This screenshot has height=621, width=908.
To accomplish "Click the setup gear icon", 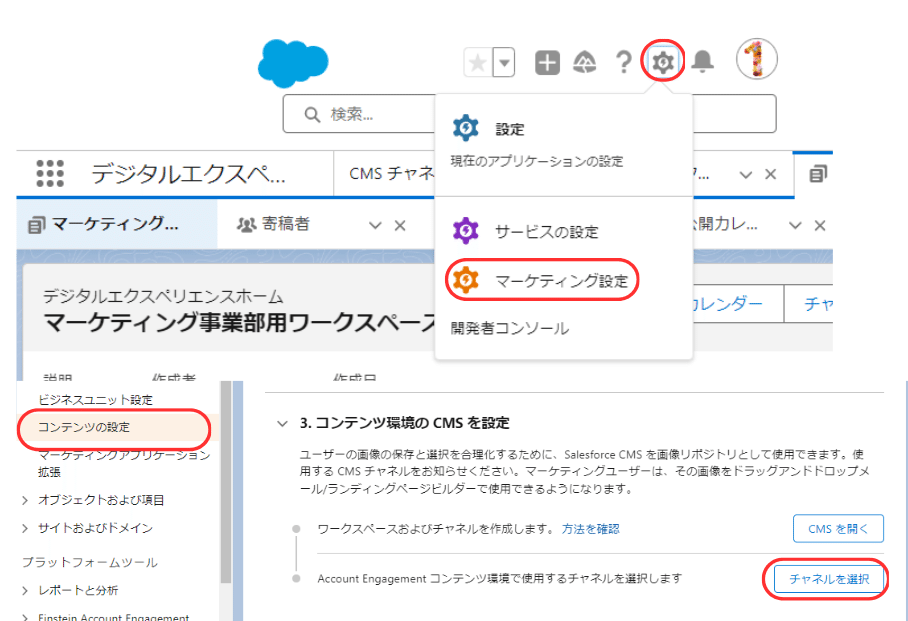I will 662,61.
